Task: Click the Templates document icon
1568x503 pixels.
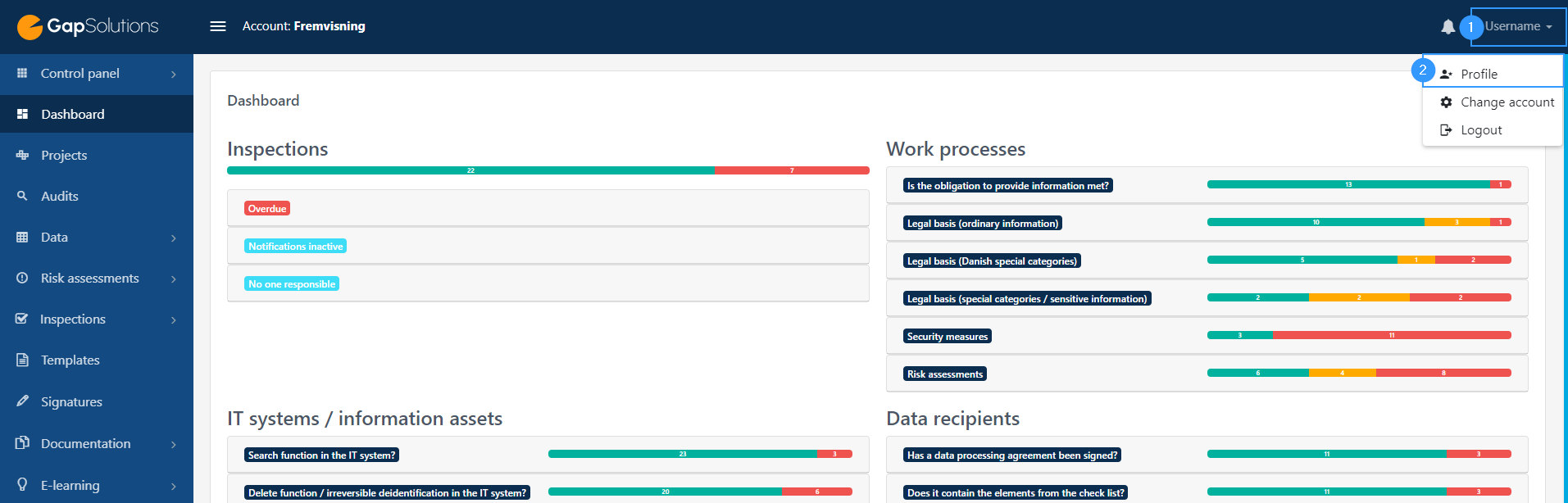Action: pos(22,360)
